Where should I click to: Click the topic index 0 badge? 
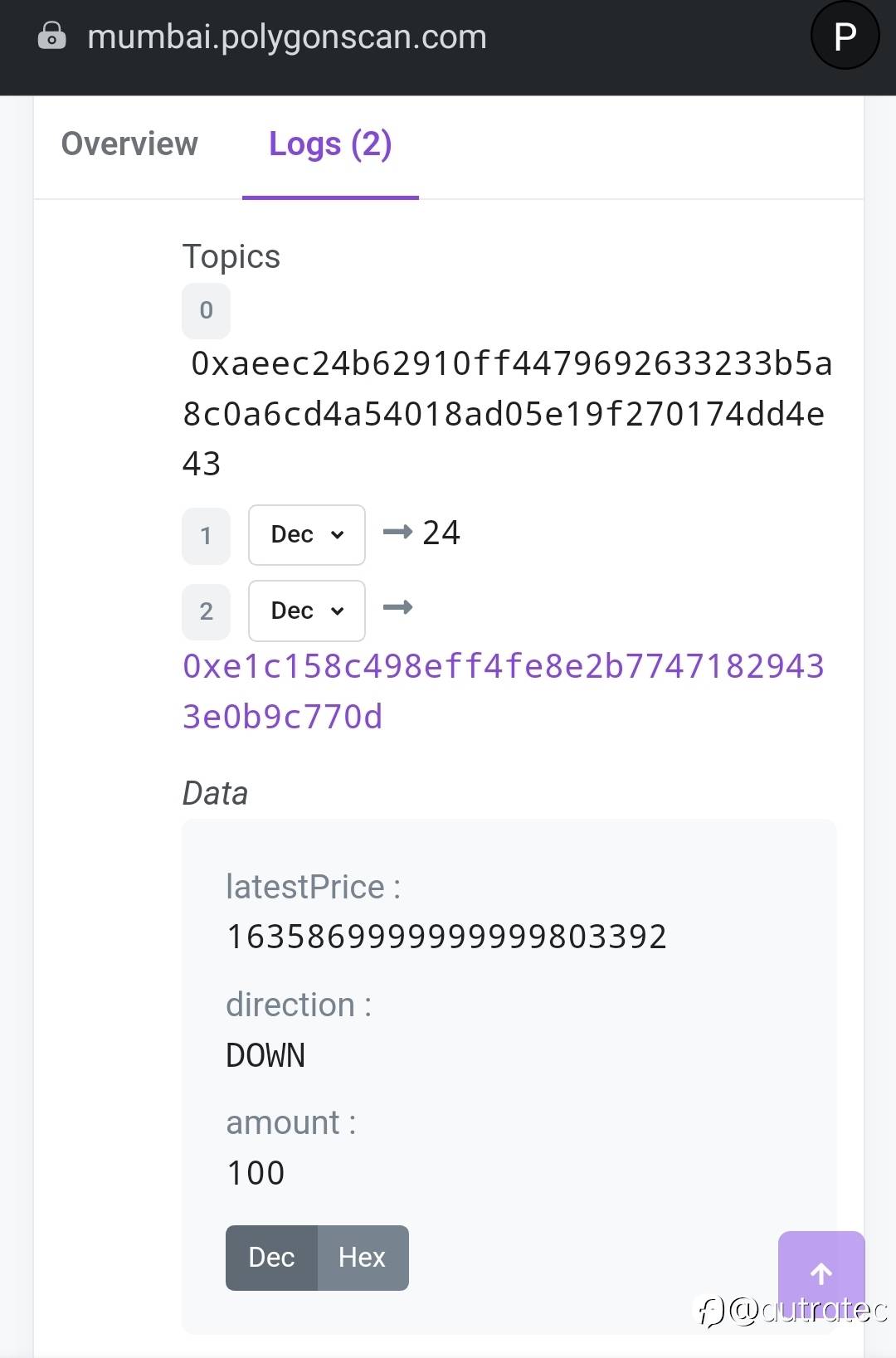point(206,310)
